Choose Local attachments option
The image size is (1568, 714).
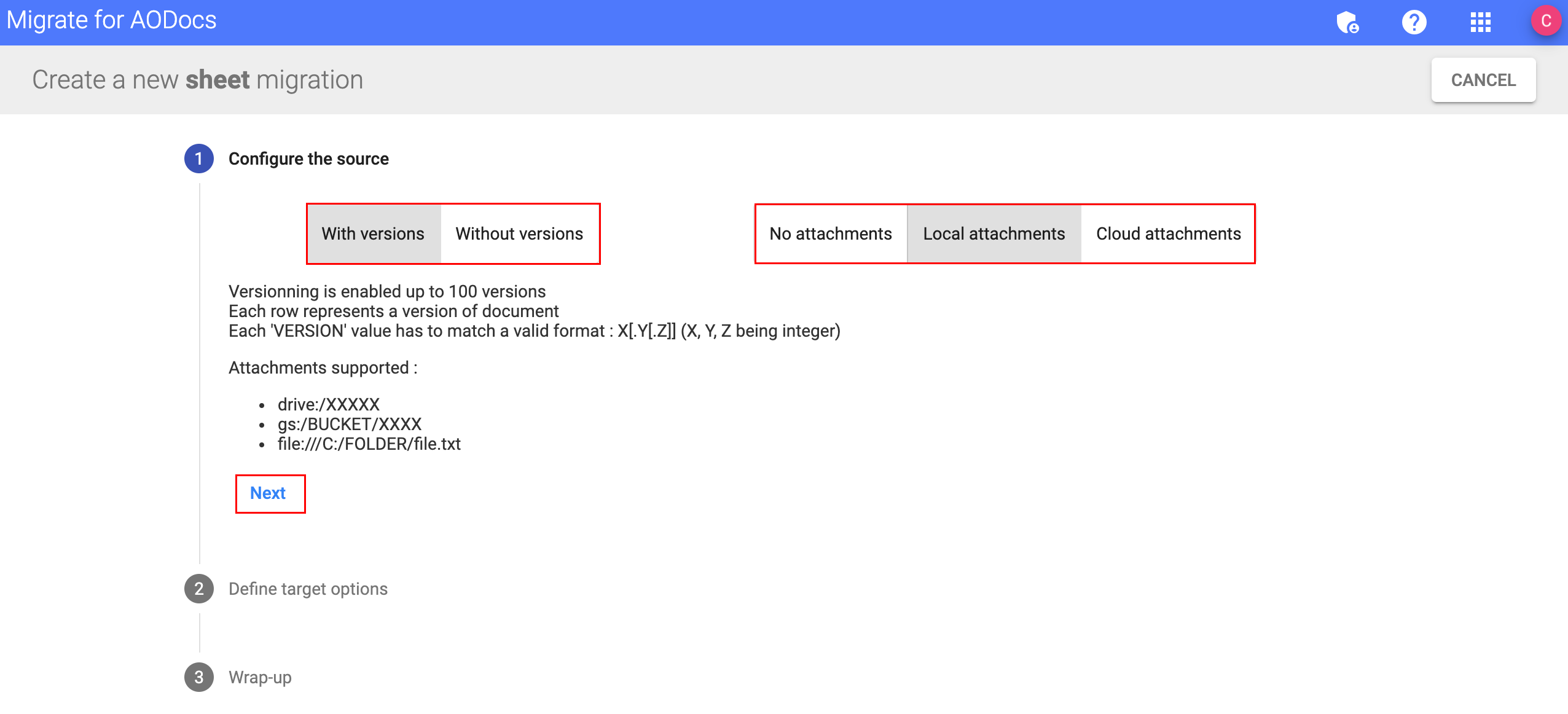tap(994, 234)
